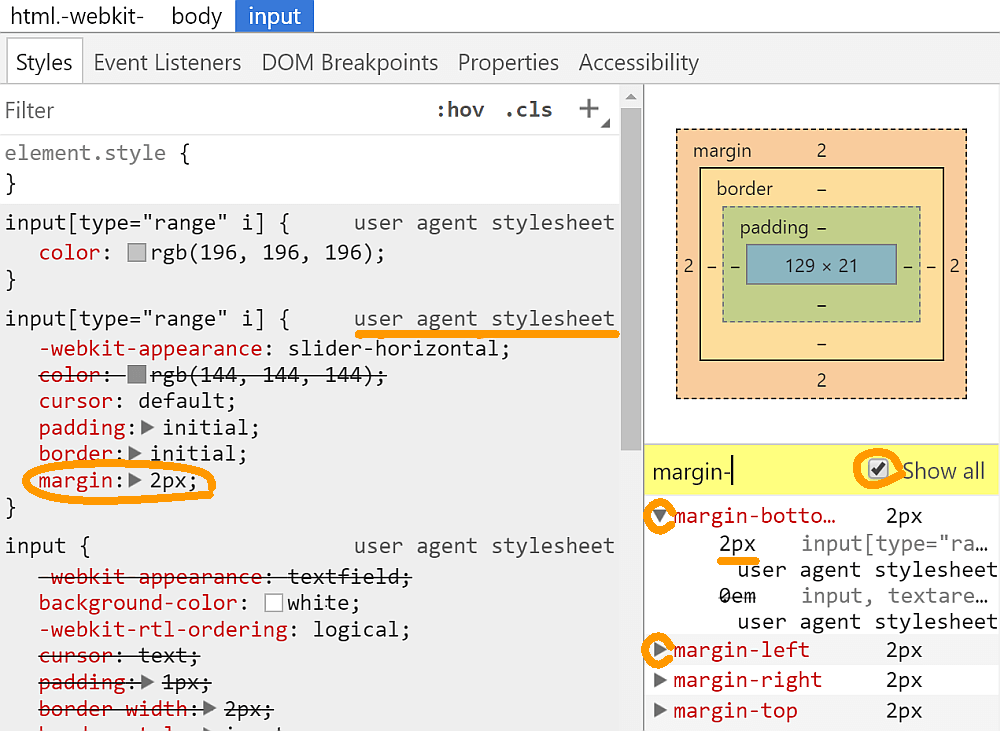Switch to the Event Listeners tab
The height and width of the screenshot is (731, 1000).
tap(167, 62)
